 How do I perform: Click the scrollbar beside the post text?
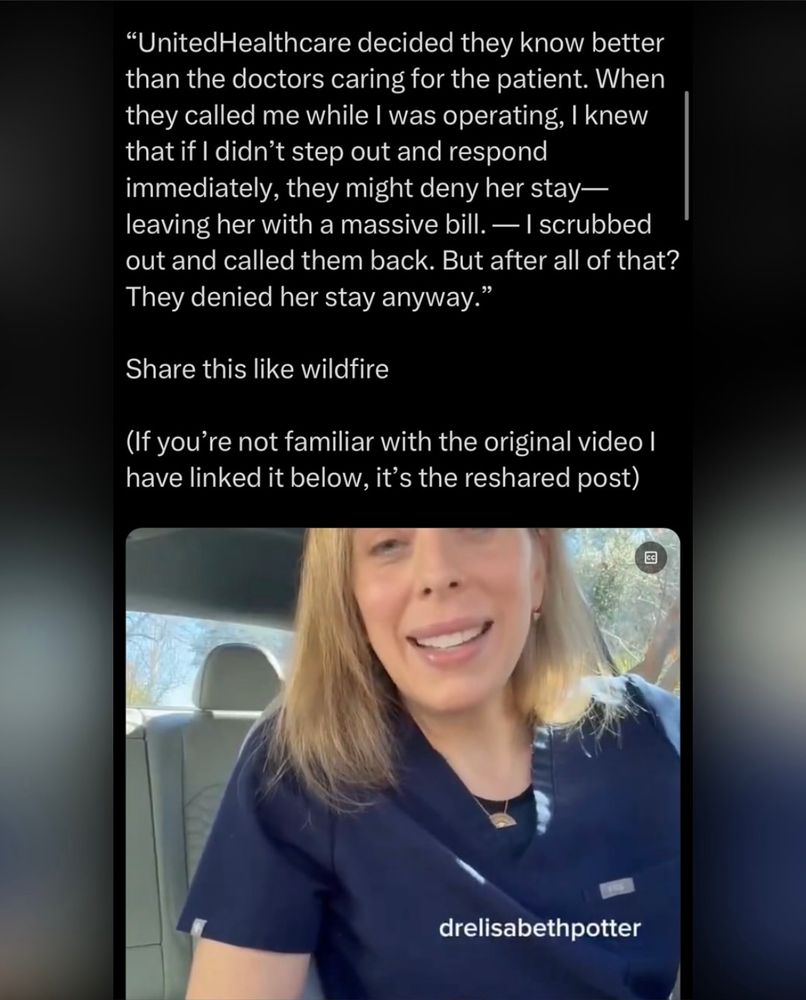tap(686, 155)
